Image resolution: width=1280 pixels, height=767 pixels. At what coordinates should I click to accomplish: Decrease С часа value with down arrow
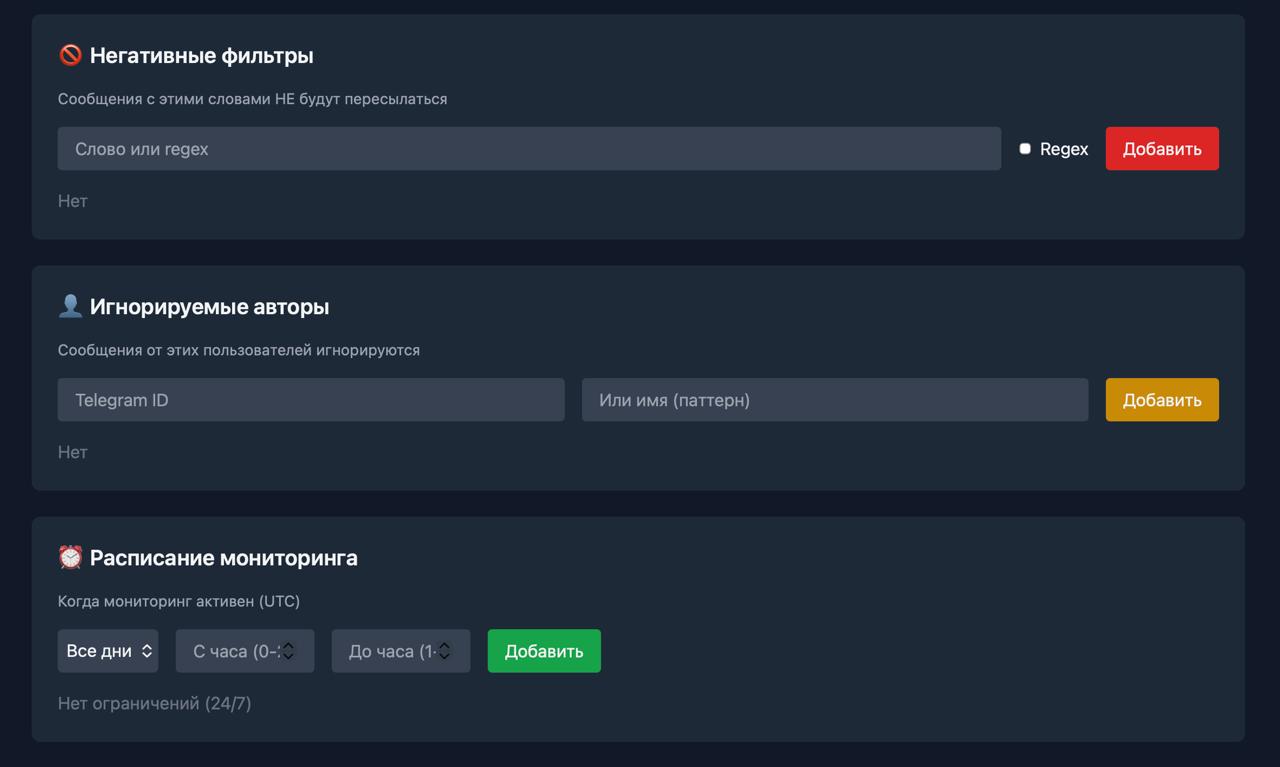[x=288, y=656]
